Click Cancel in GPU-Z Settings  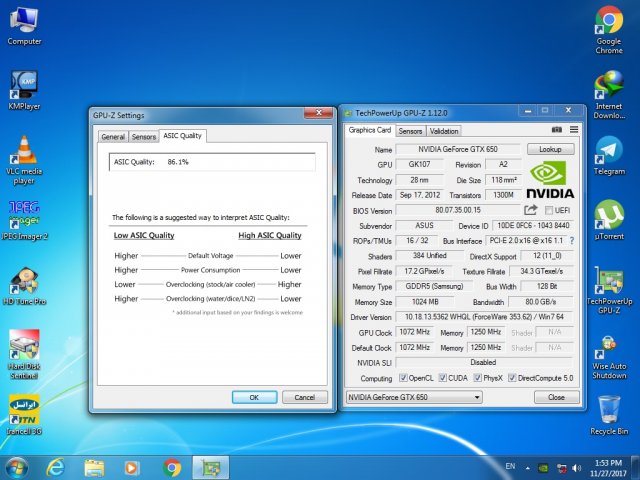(304, 397)
